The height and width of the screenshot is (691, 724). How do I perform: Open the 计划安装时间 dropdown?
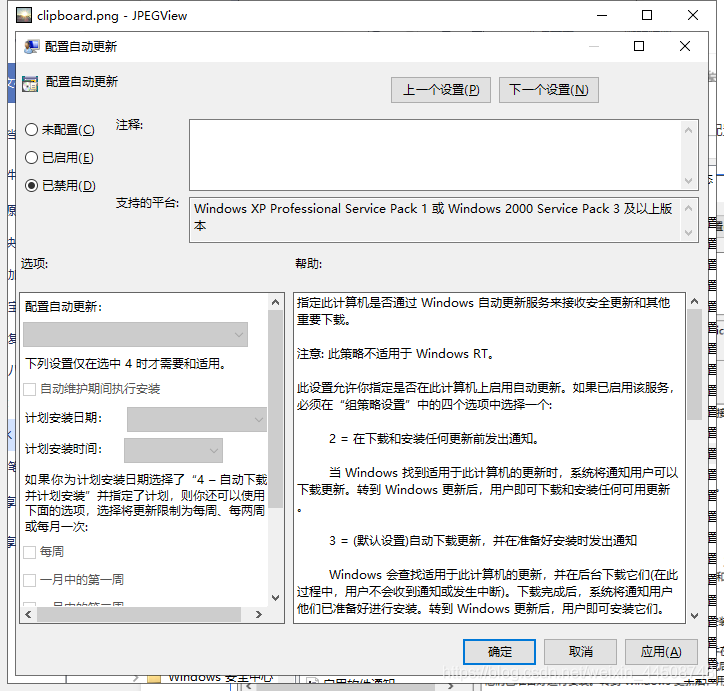(x=173, y=450)
